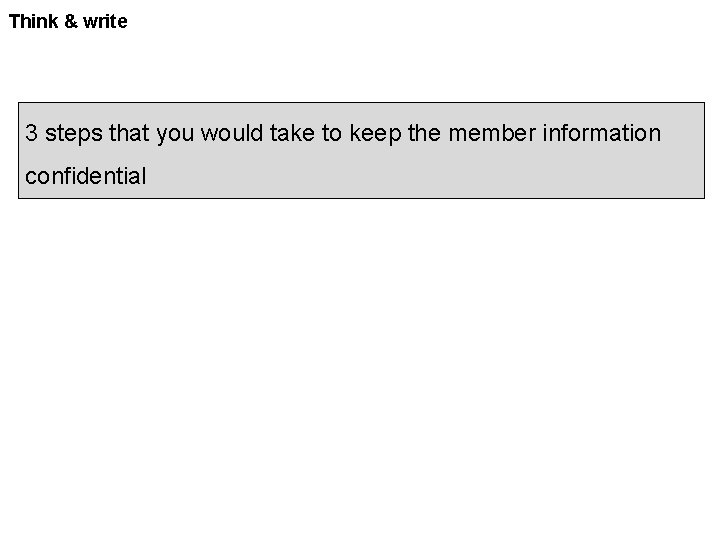
Task: Place cursor on the word "that"
Action: click(x=129, y=133)
